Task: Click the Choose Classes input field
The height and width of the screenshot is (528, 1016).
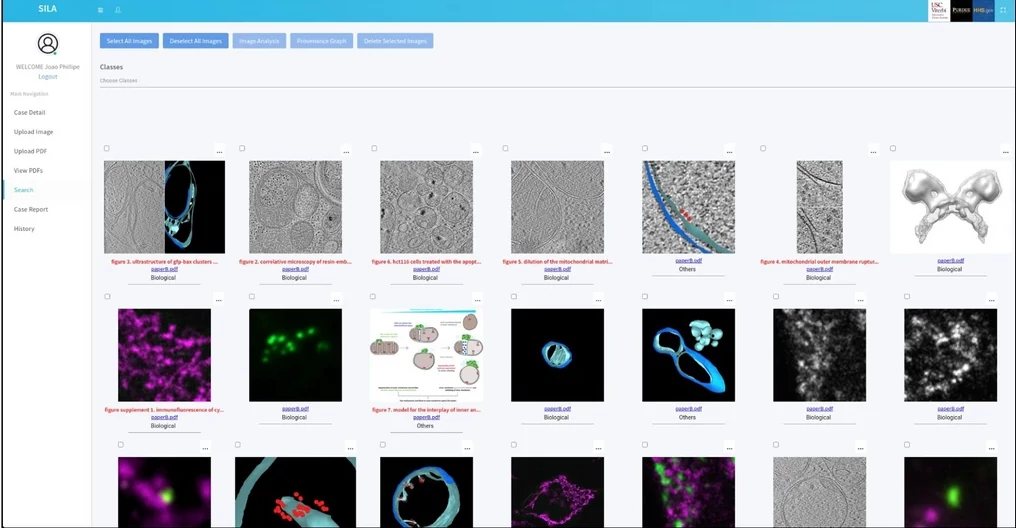Action: click(557, 81)
